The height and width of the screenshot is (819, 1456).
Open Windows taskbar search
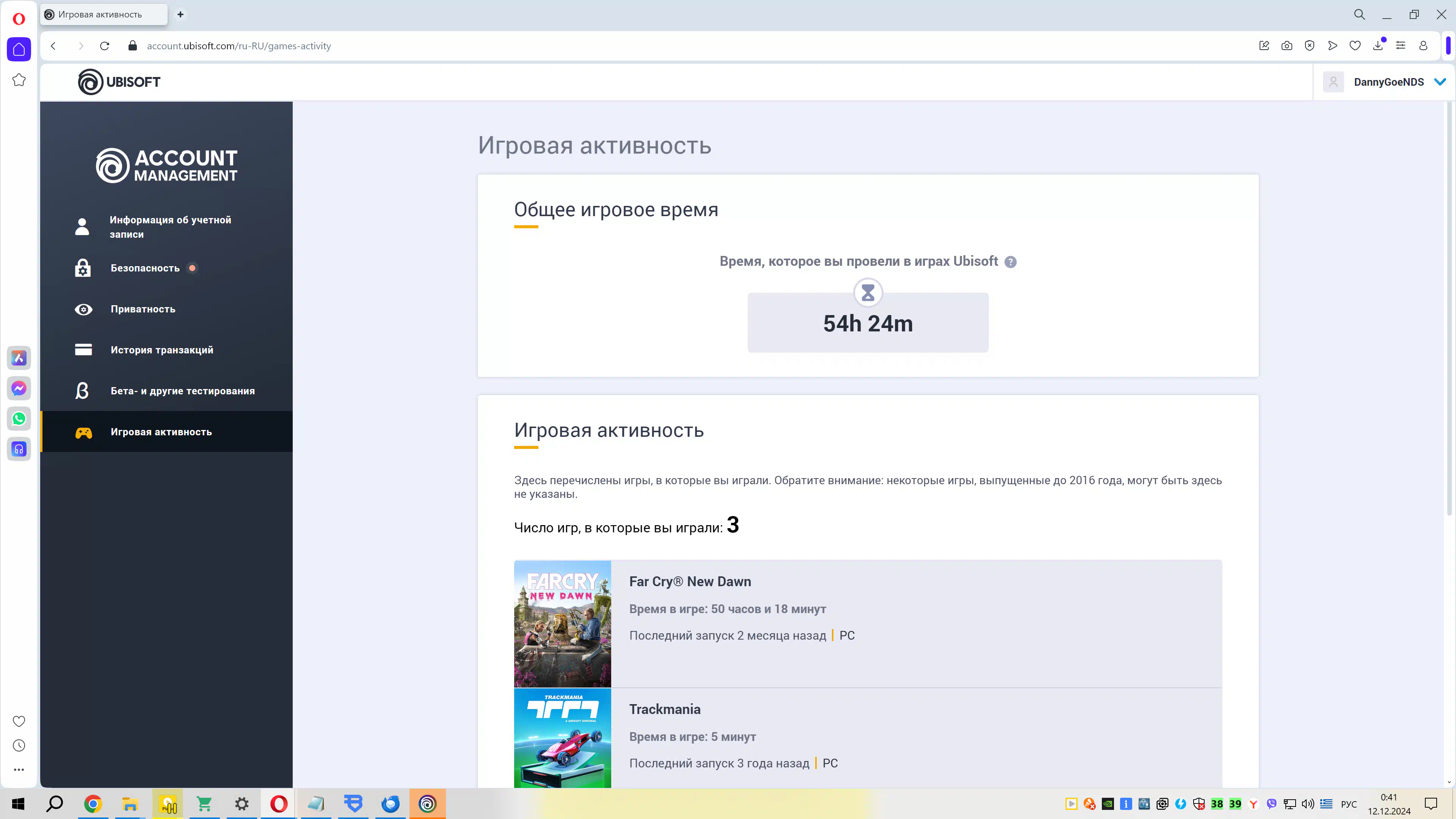pos(54,804)
